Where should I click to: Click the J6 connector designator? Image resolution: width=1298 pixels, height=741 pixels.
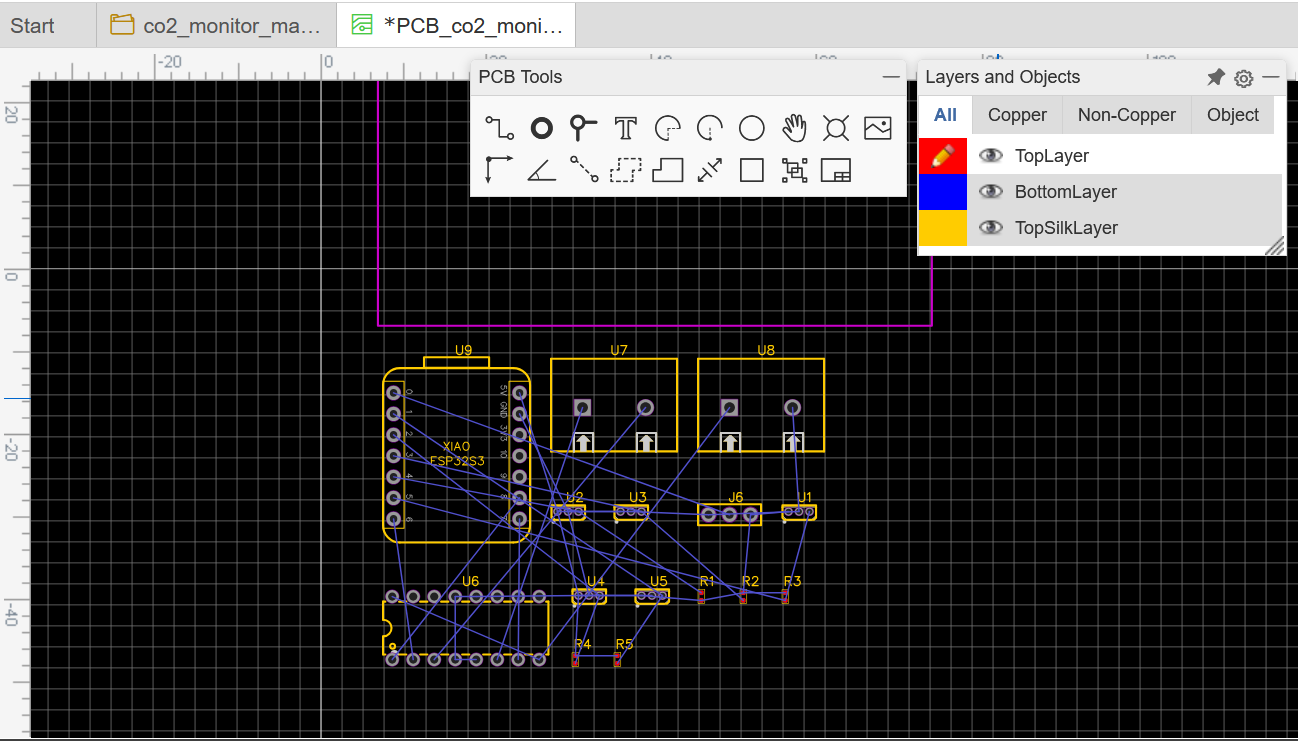coord(736,497)
